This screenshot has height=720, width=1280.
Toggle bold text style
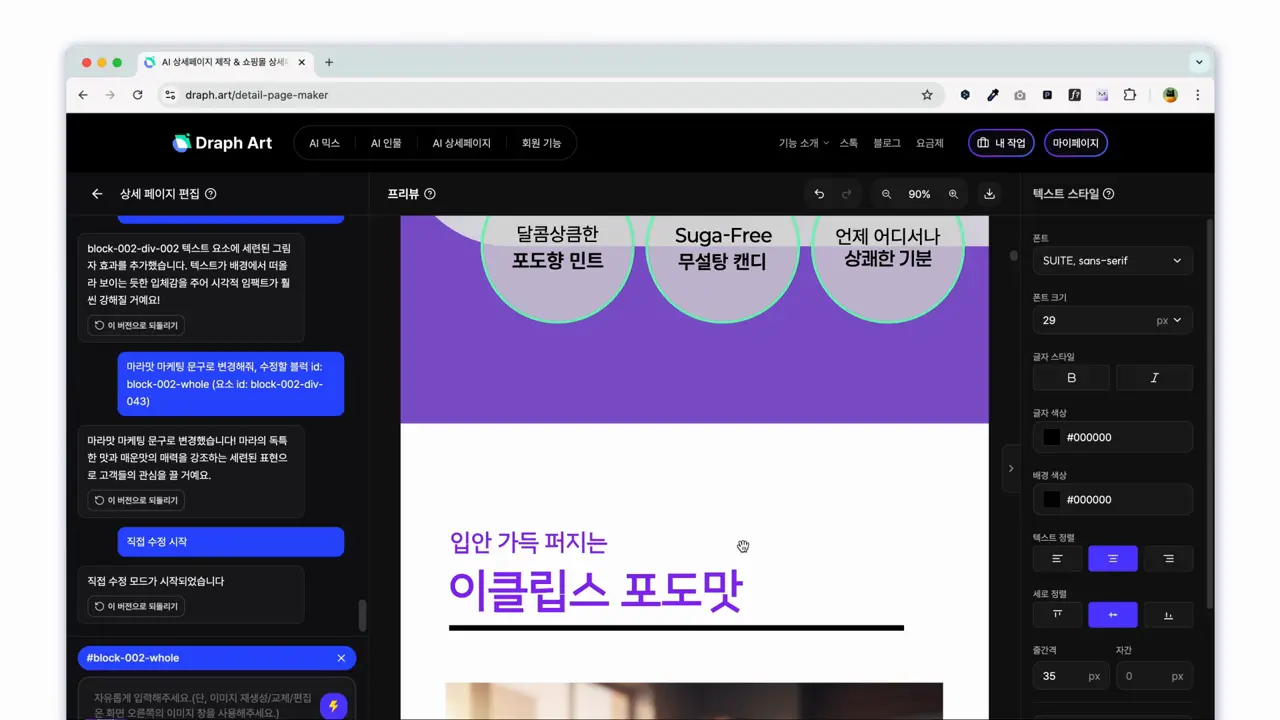click(1071, 378)
